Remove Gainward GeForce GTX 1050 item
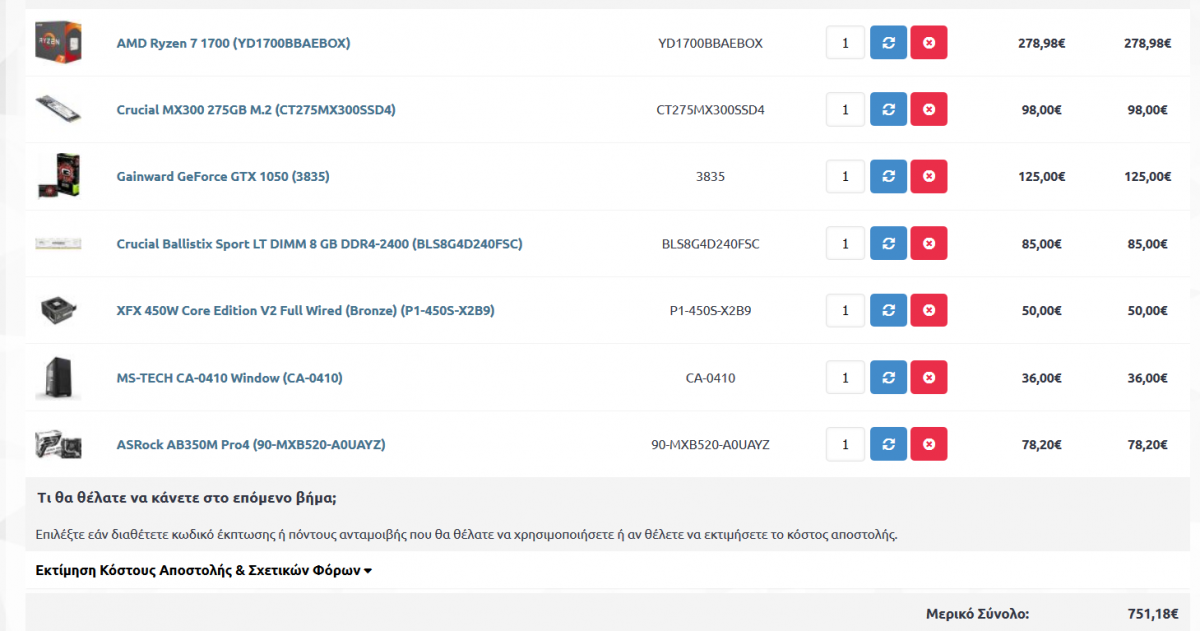1200x631 pixels. 929,176
